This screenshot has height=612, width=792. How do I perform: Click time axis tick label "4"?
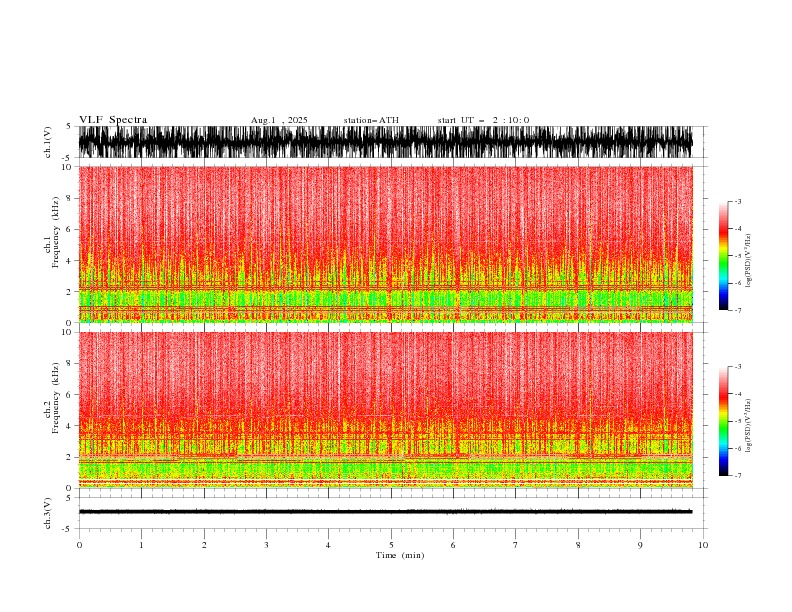click(x=328, y=545)
